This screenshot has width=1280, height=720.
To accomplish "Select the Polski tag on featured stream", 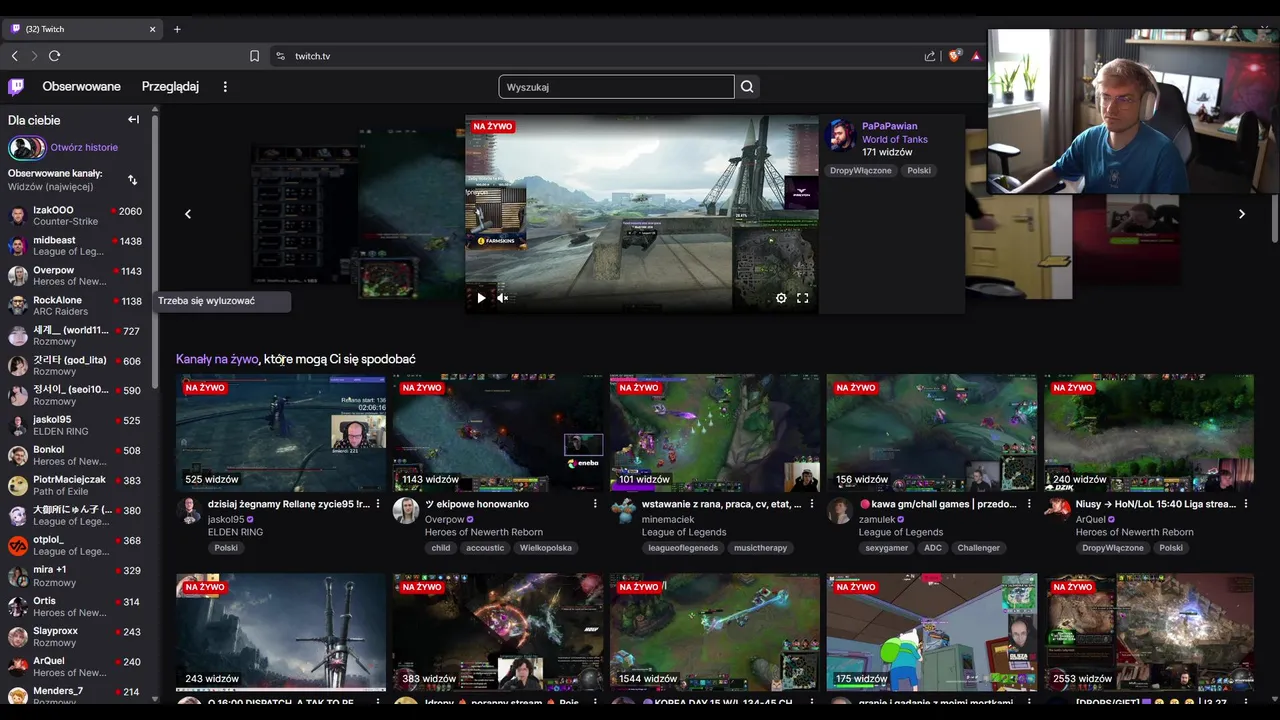I will [919, 171].
